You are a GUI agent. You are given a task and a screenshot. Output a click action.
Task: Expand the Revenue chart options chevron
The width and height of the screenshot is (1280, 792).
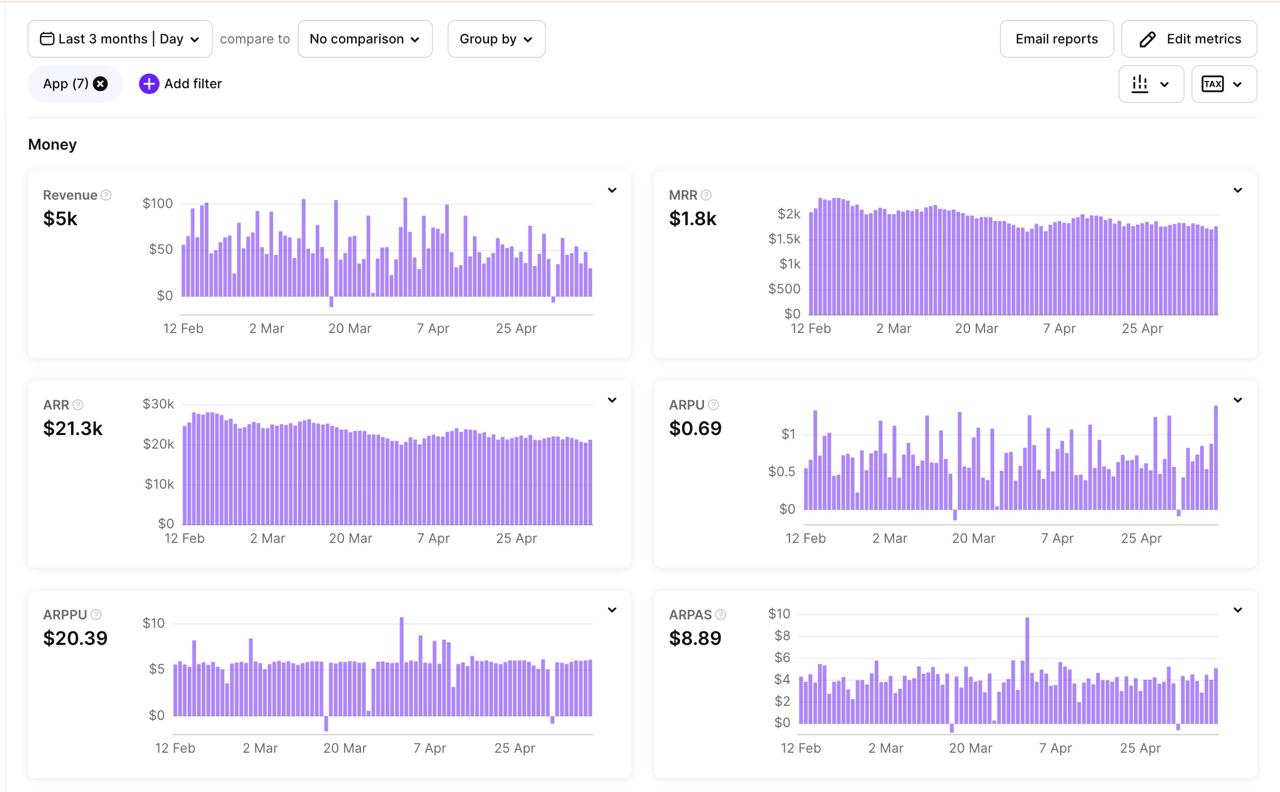[612, 190]
